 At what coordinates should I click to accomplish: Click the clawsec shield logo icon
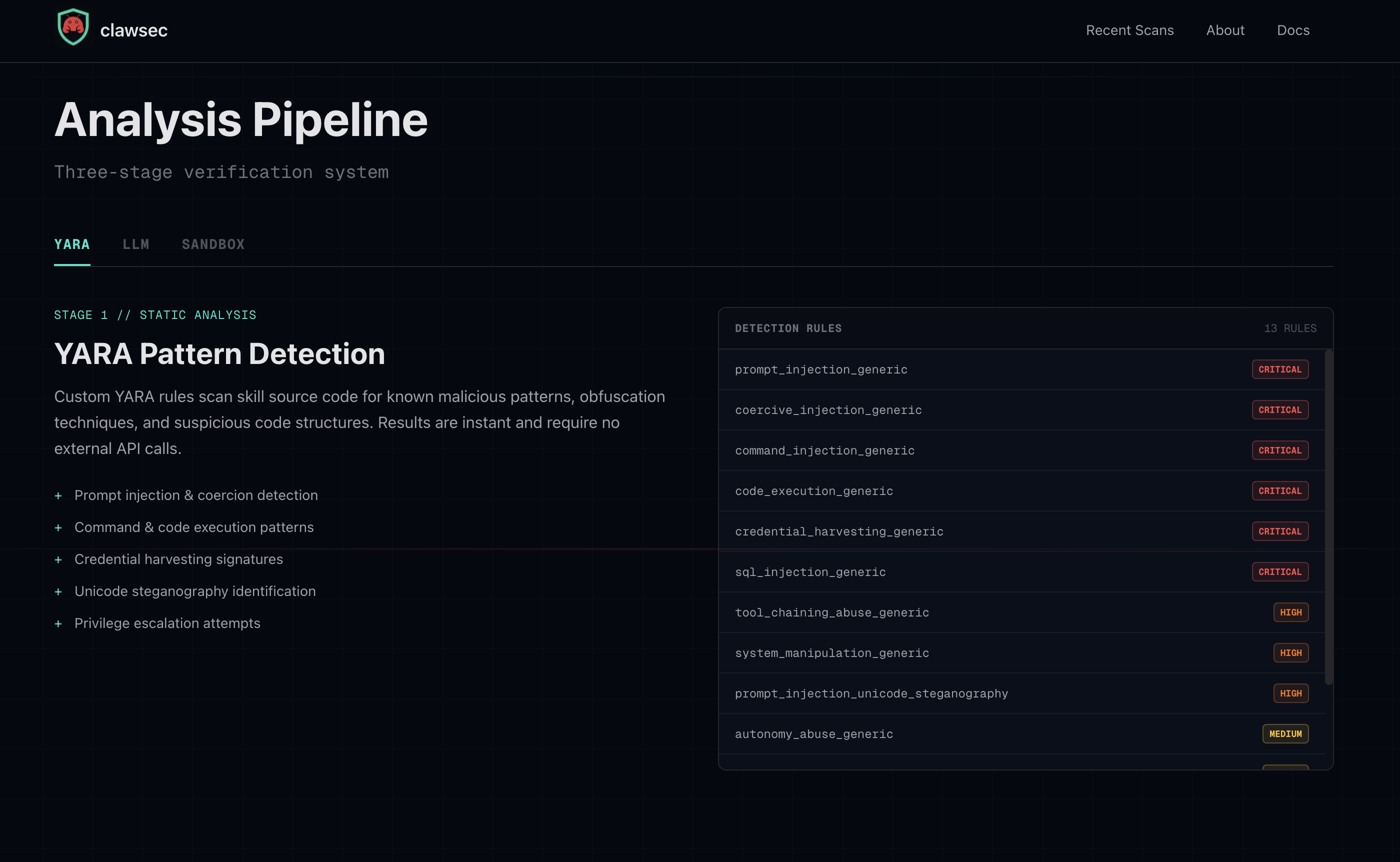(x=73, y=27)
